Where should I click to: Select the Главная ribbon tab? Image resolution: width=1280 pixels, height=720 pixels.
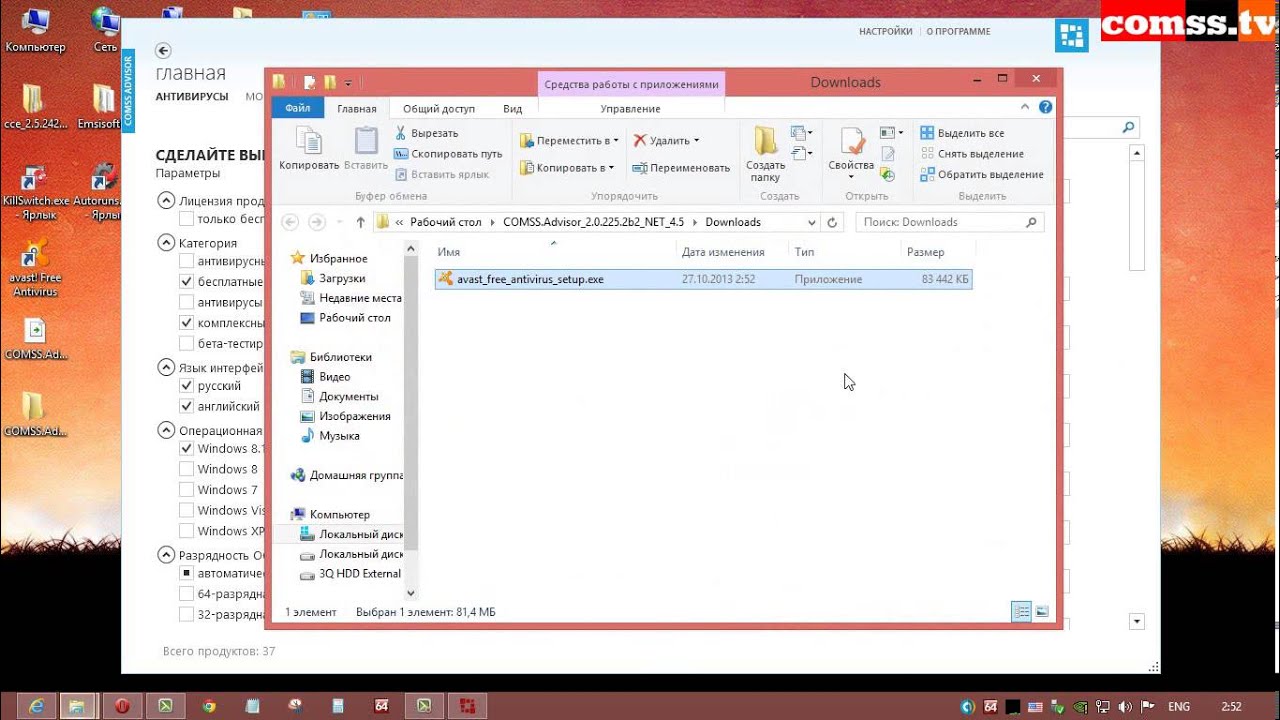(x=357, y=109)
